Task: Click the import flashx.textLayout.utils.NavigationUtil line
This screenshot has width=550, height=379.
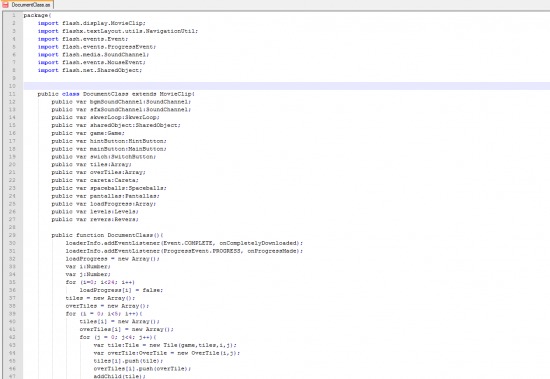Action: click(118, 31)
